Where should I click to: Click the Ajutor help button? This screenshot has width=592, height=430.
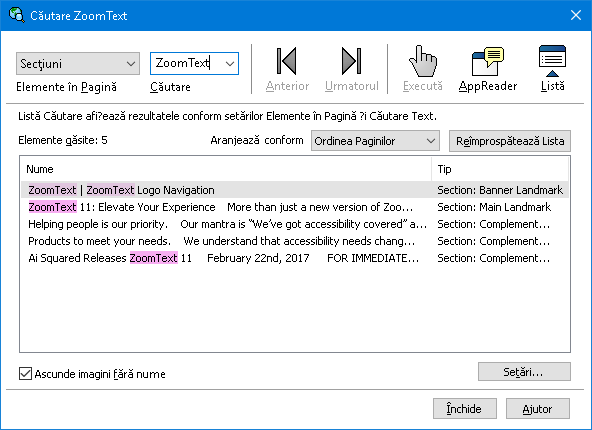point(538,408)
